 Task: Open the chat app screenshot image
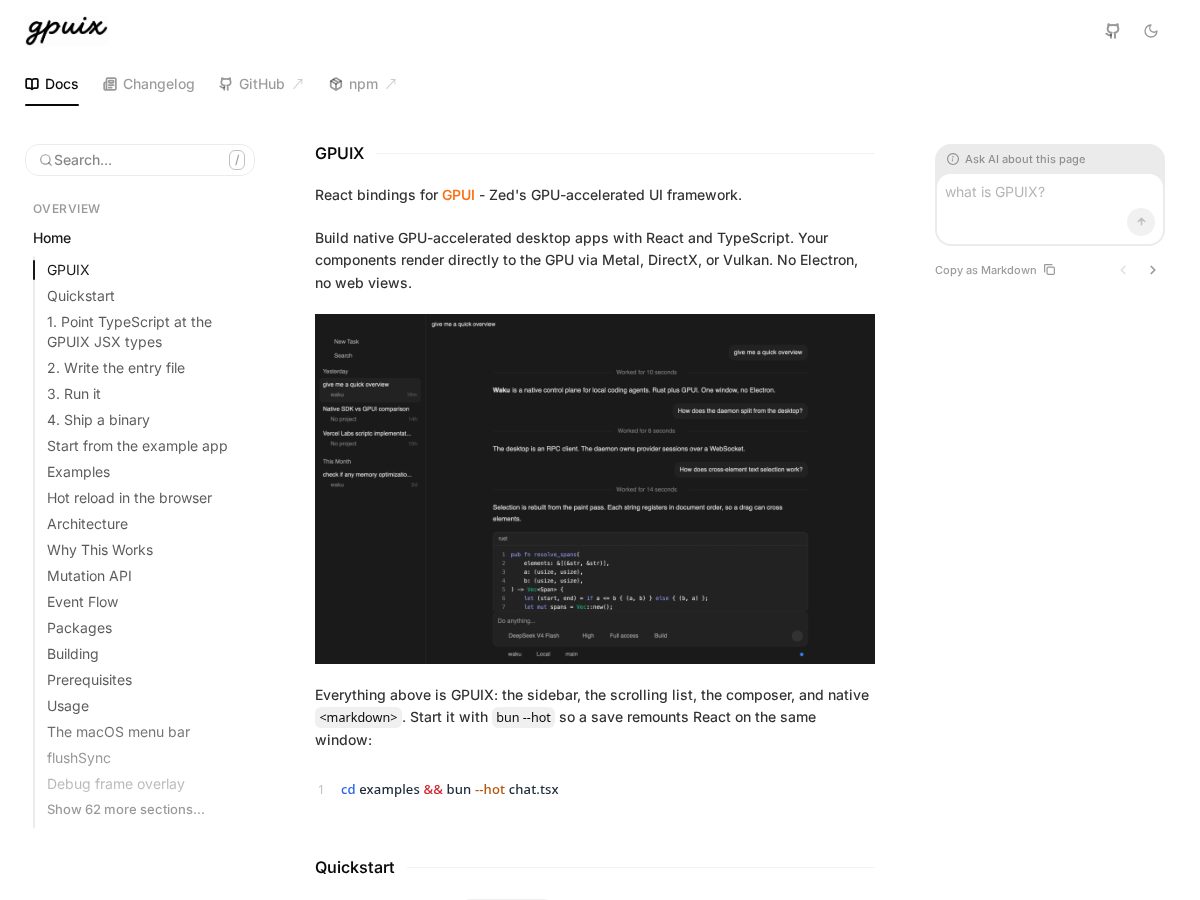tap(595, 489)
